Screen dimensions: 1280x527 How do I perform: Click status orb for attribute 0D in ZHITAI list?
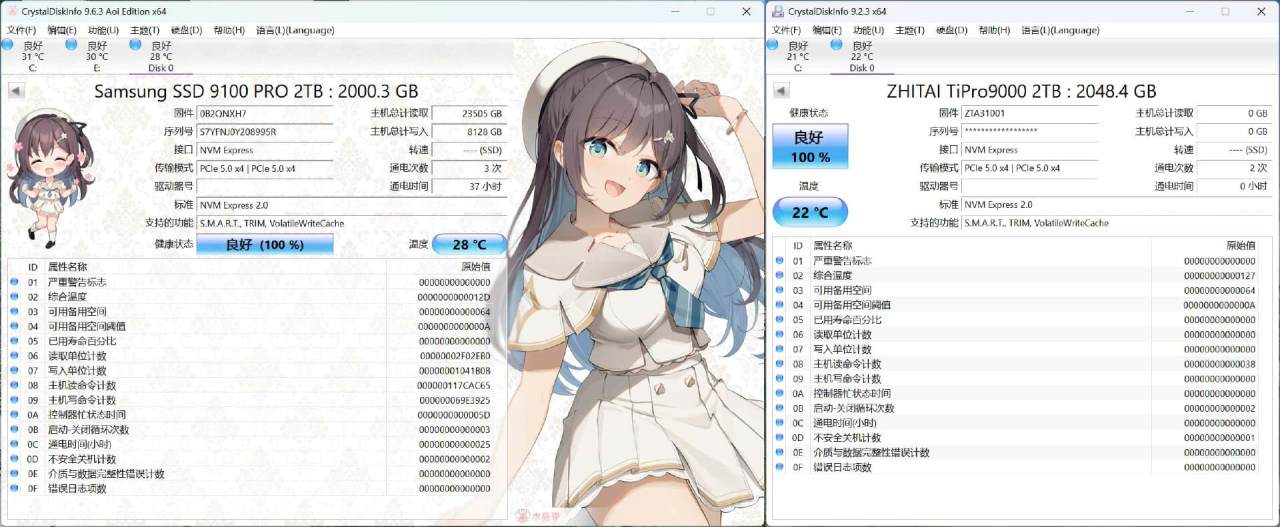click(x=777, y=438)
